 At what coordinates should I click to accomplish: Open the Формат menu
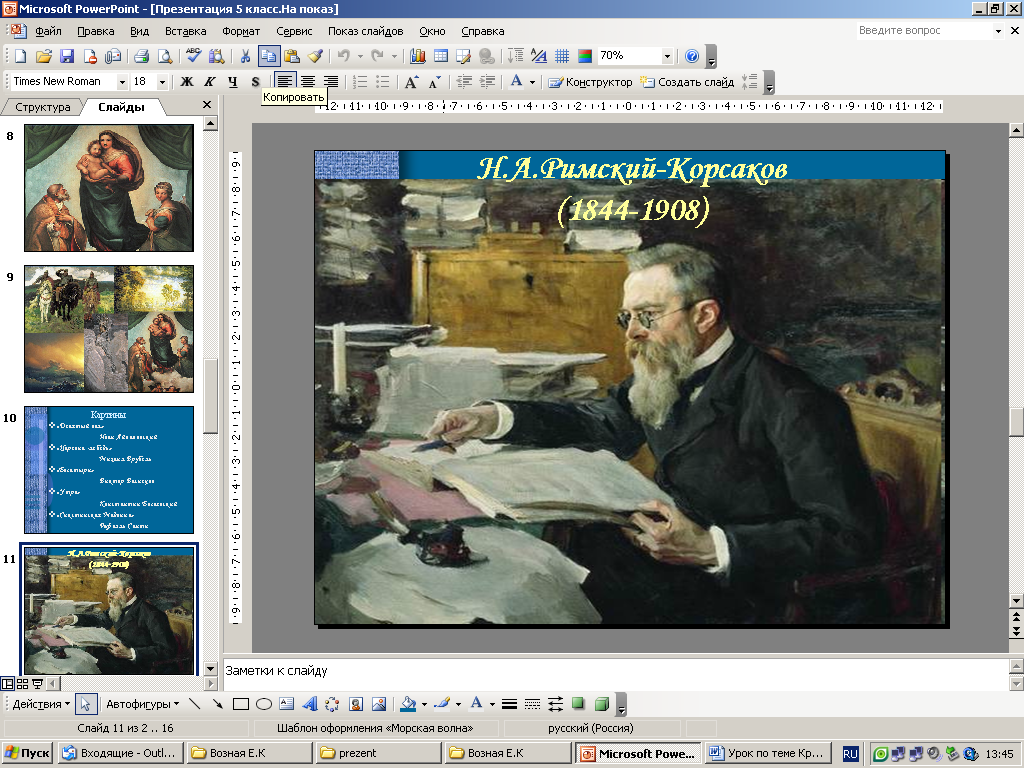click(241, 31)
